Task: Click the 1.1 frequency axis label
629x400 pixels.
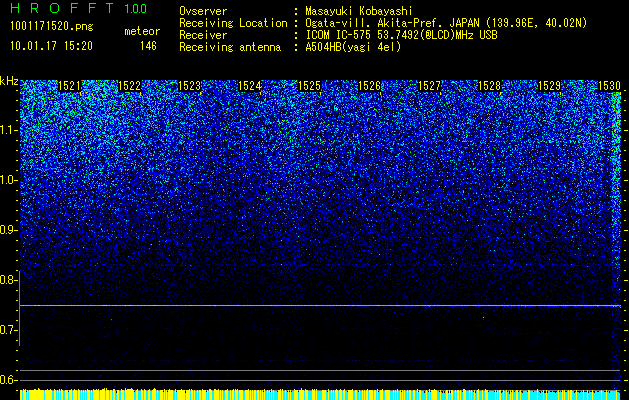Action: (x=9, y=130)
